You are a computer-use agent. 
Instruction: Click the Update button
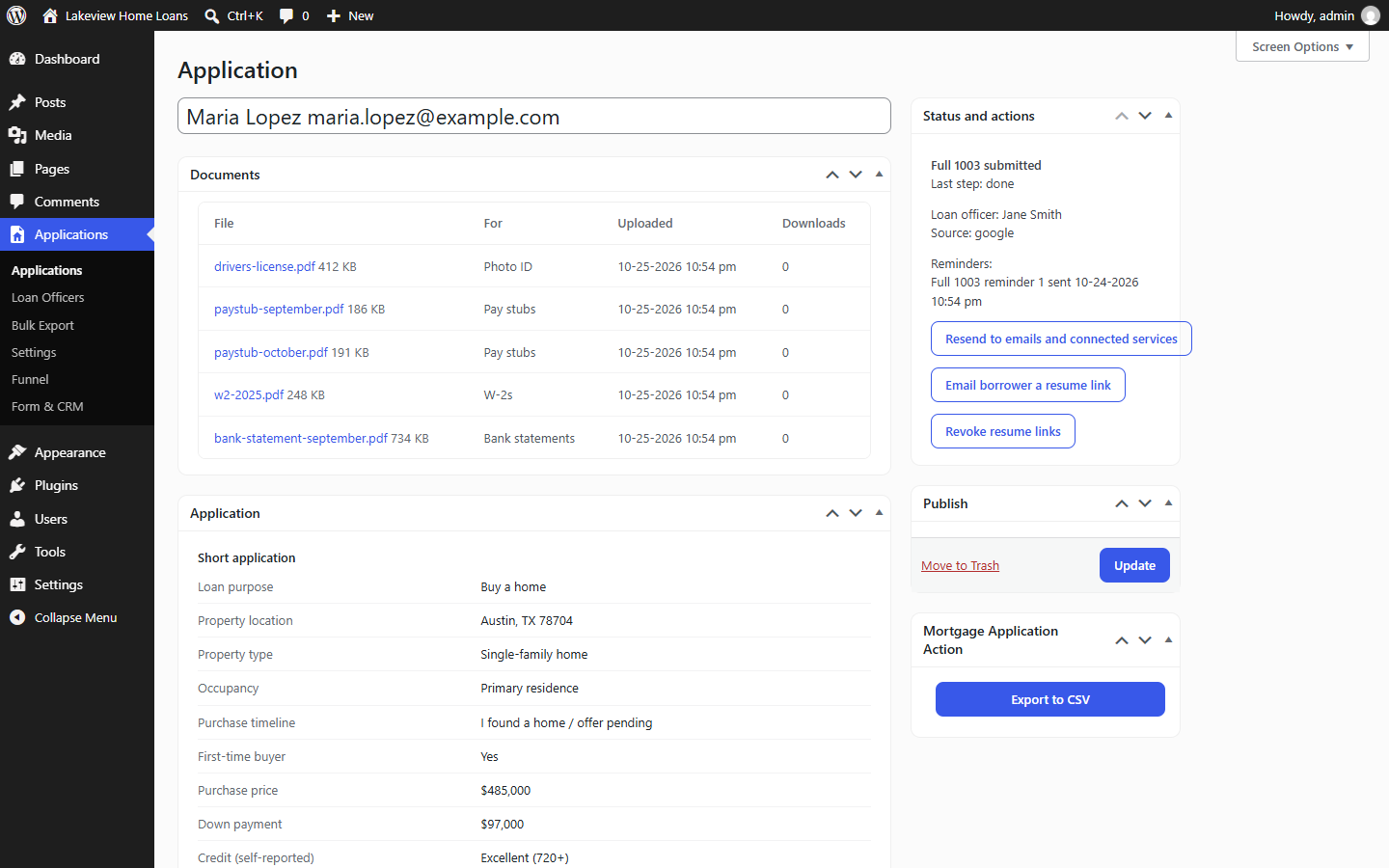pos(1134,565)
